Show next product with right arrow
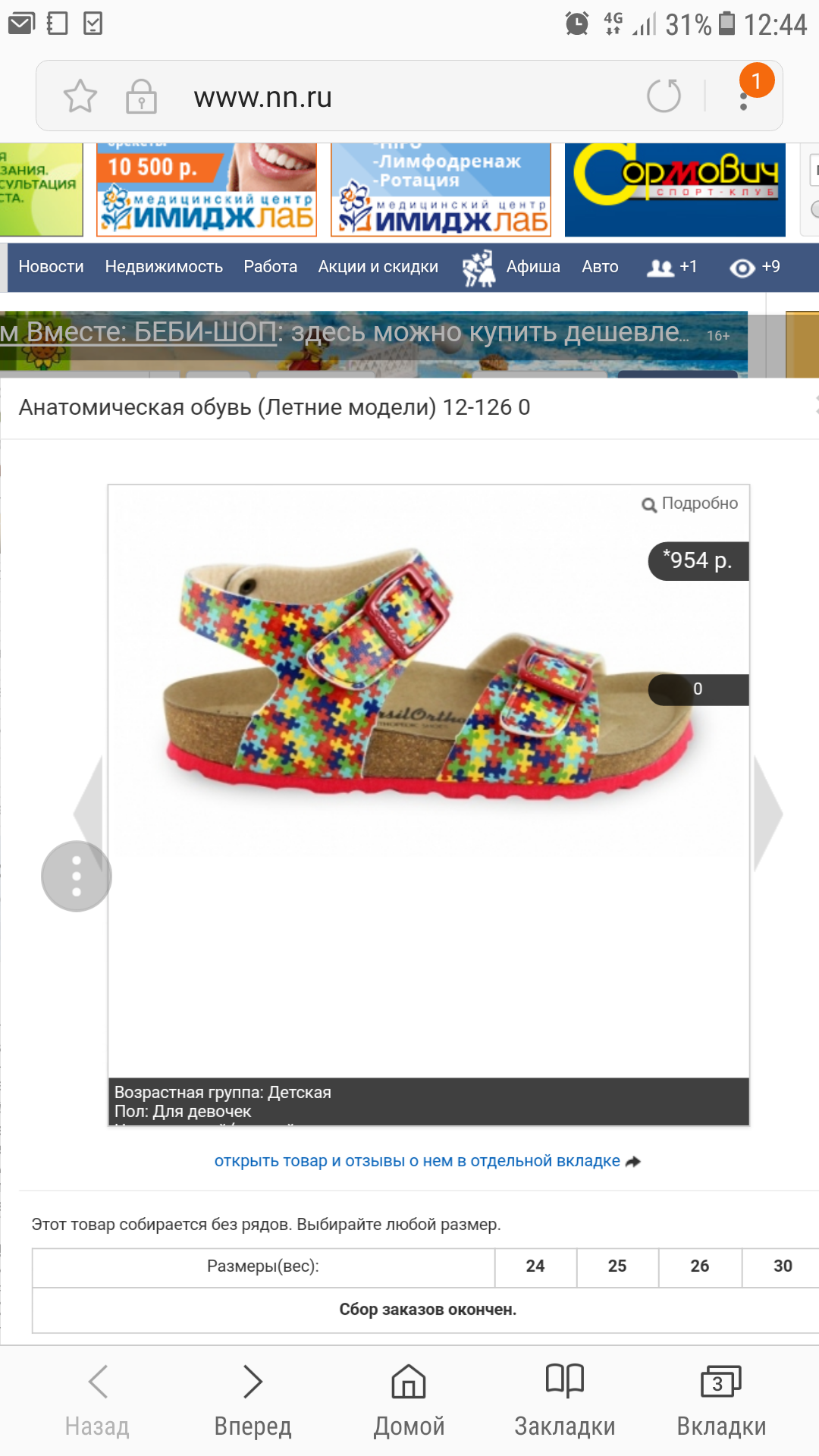 (768, 814)
